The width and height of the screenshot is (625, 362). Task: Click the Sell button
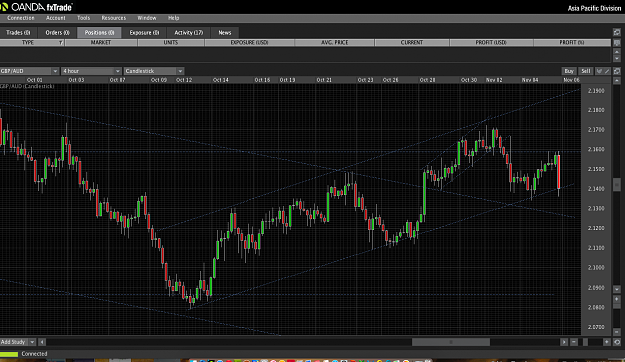click(586, 71)
